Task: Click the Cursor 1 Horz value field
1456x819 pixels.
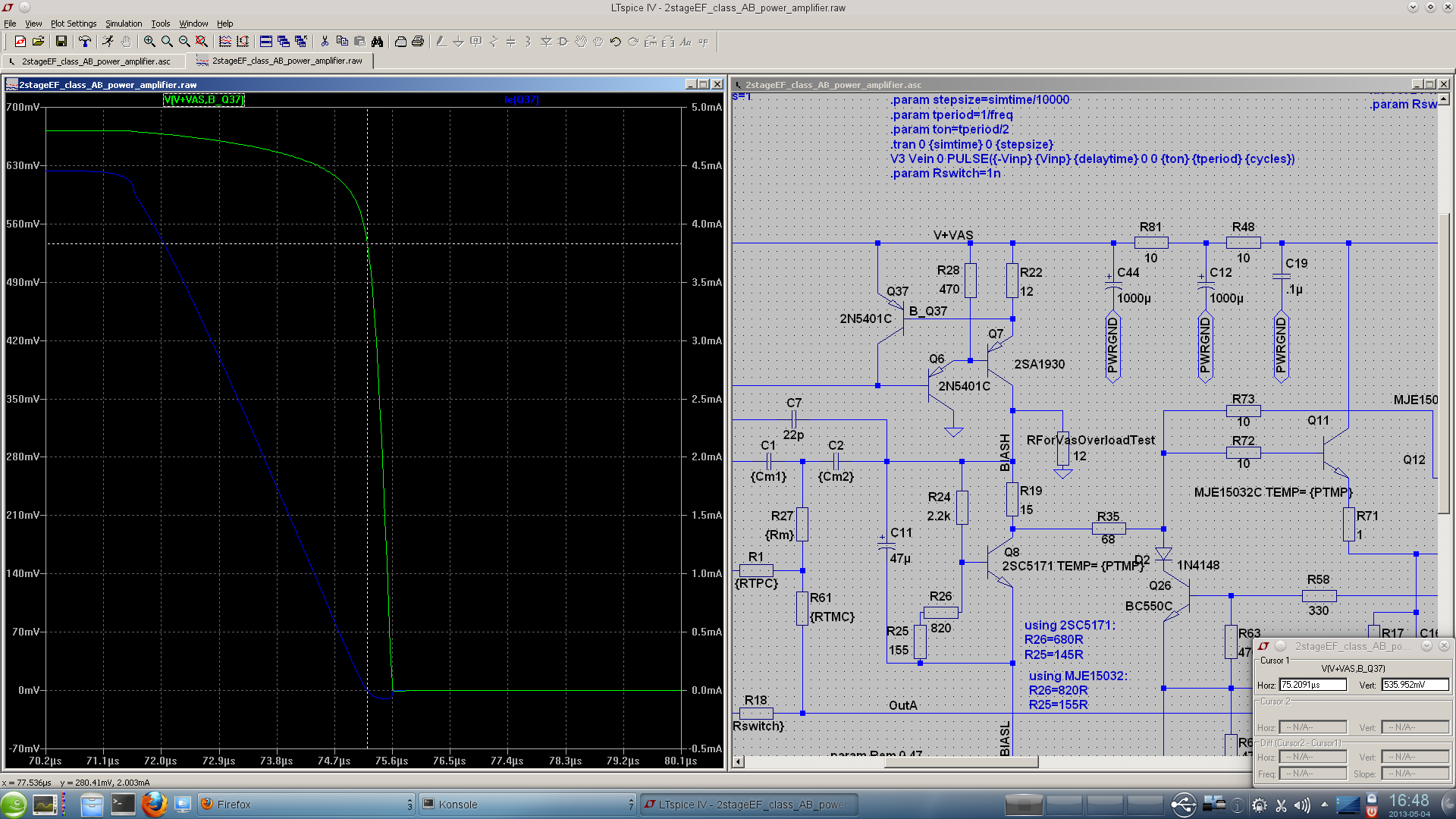Action: [1313, 685]
